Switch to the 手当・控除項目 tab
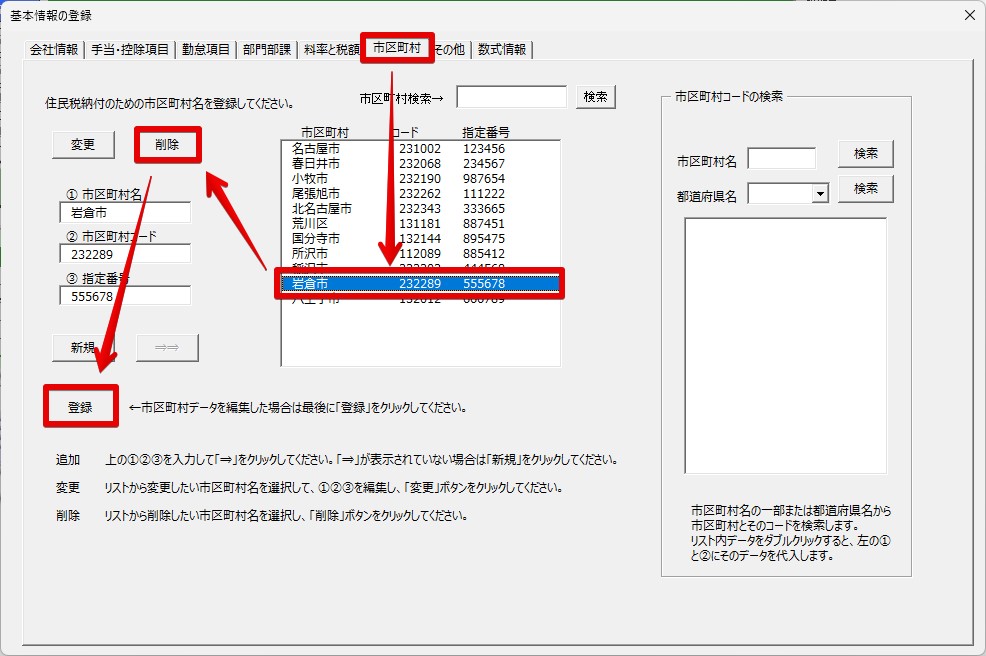 [130, 49]
